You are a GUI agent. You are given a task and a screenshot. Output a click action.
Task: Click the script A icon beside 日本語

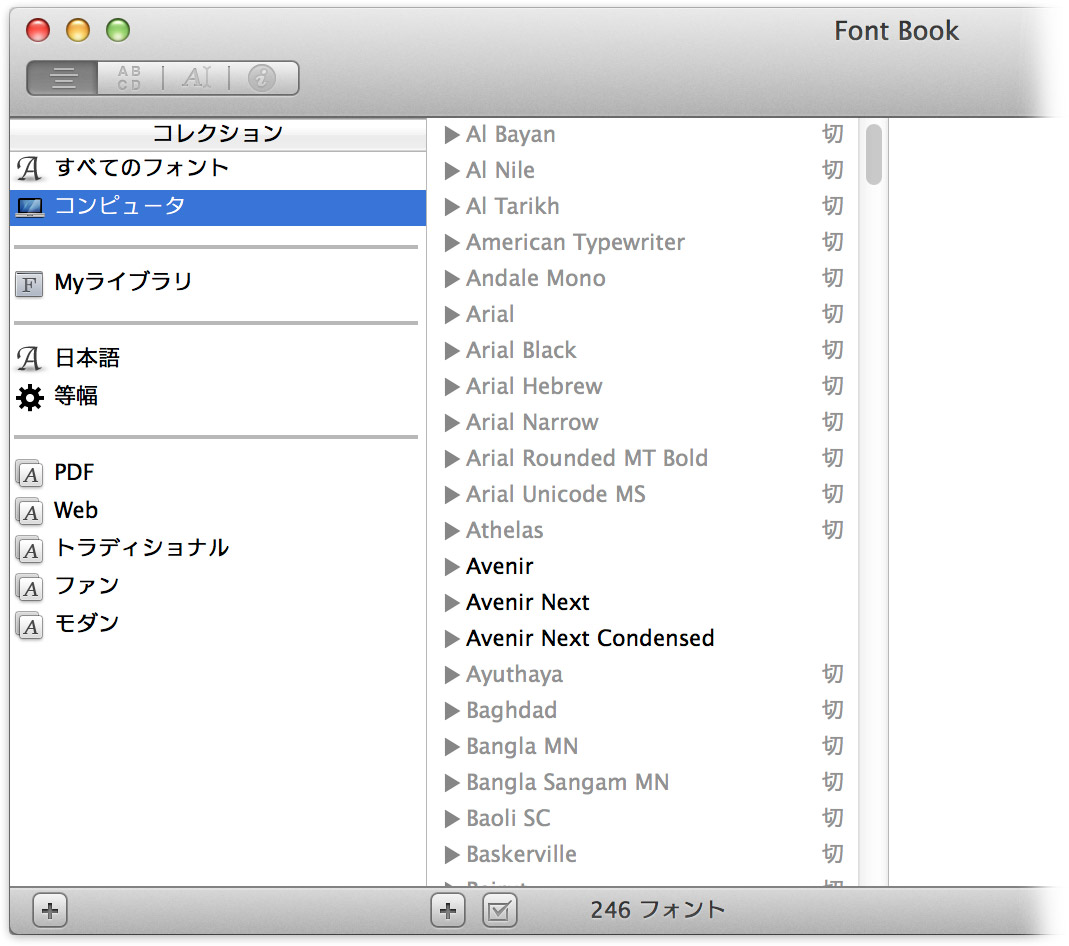point(29,358)
